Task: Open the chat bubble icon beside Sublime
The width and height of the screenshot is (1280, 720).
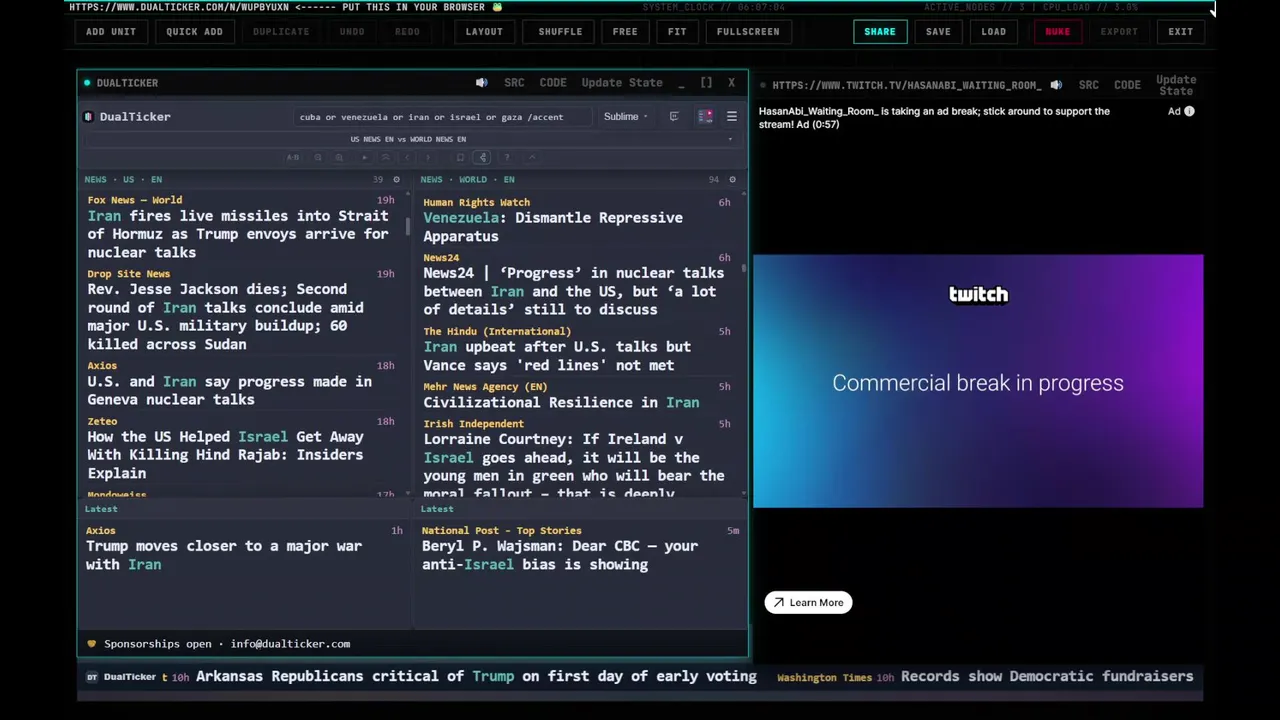Action: tap(674, 117)
